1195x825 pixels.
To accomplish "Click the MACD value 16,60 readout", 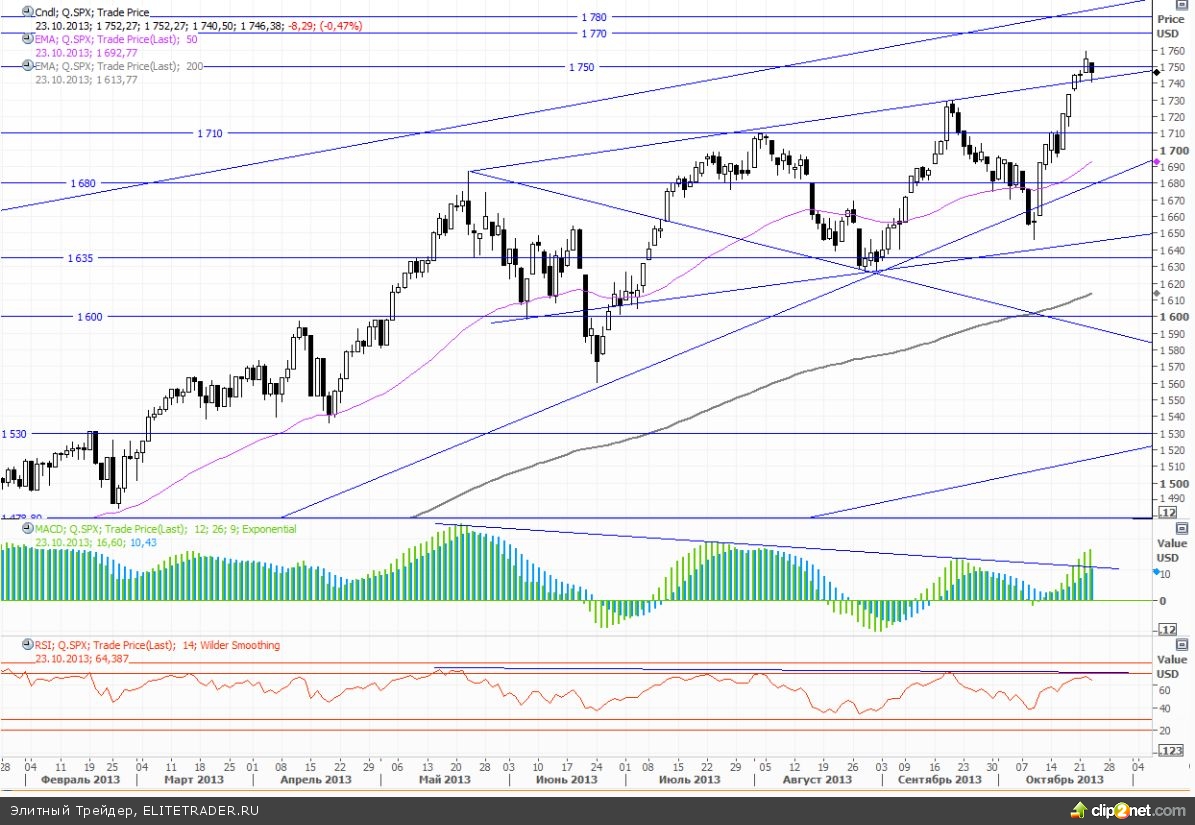I will coord(110,542).
